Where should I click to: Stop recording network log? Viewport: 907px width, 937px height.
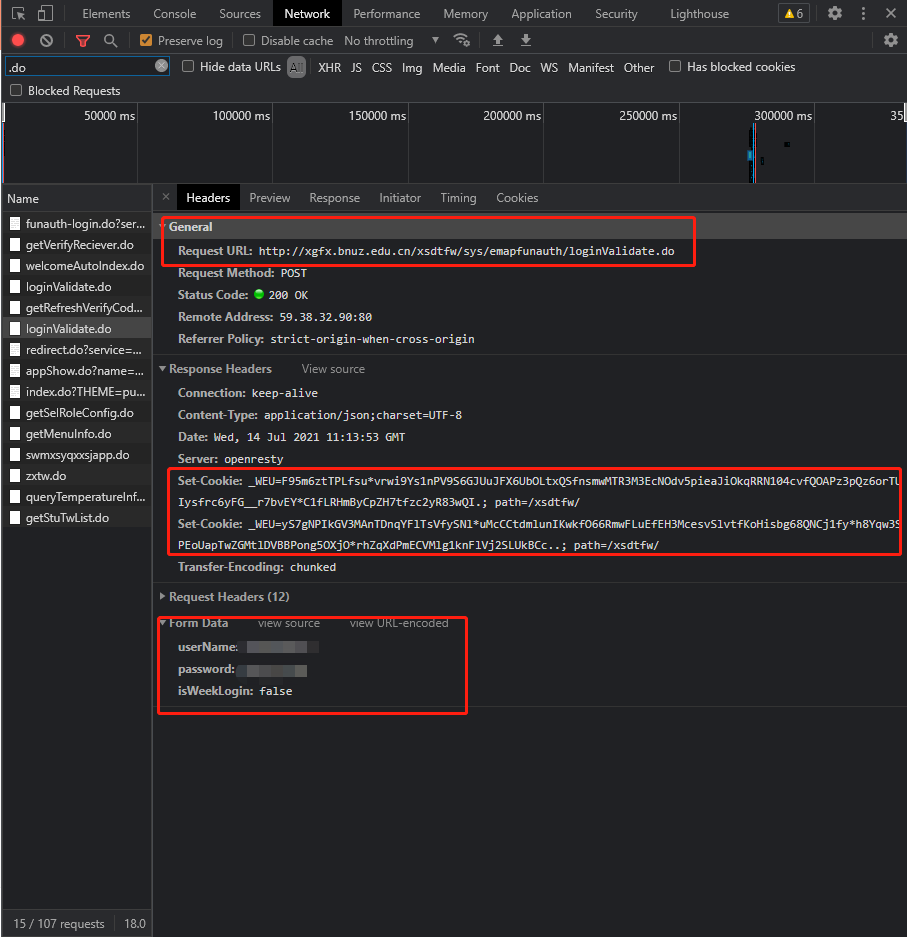click(18, 41)
